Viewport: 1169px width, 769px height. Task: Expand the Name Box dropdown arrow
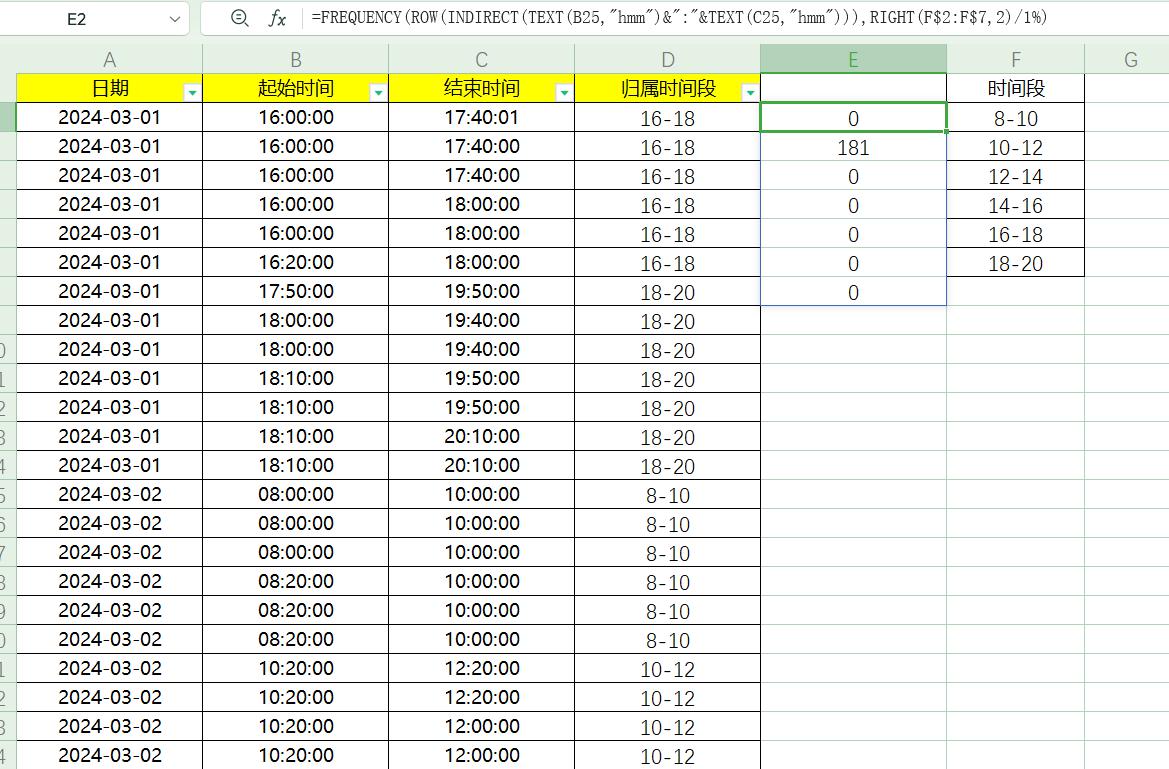point(174,19)
